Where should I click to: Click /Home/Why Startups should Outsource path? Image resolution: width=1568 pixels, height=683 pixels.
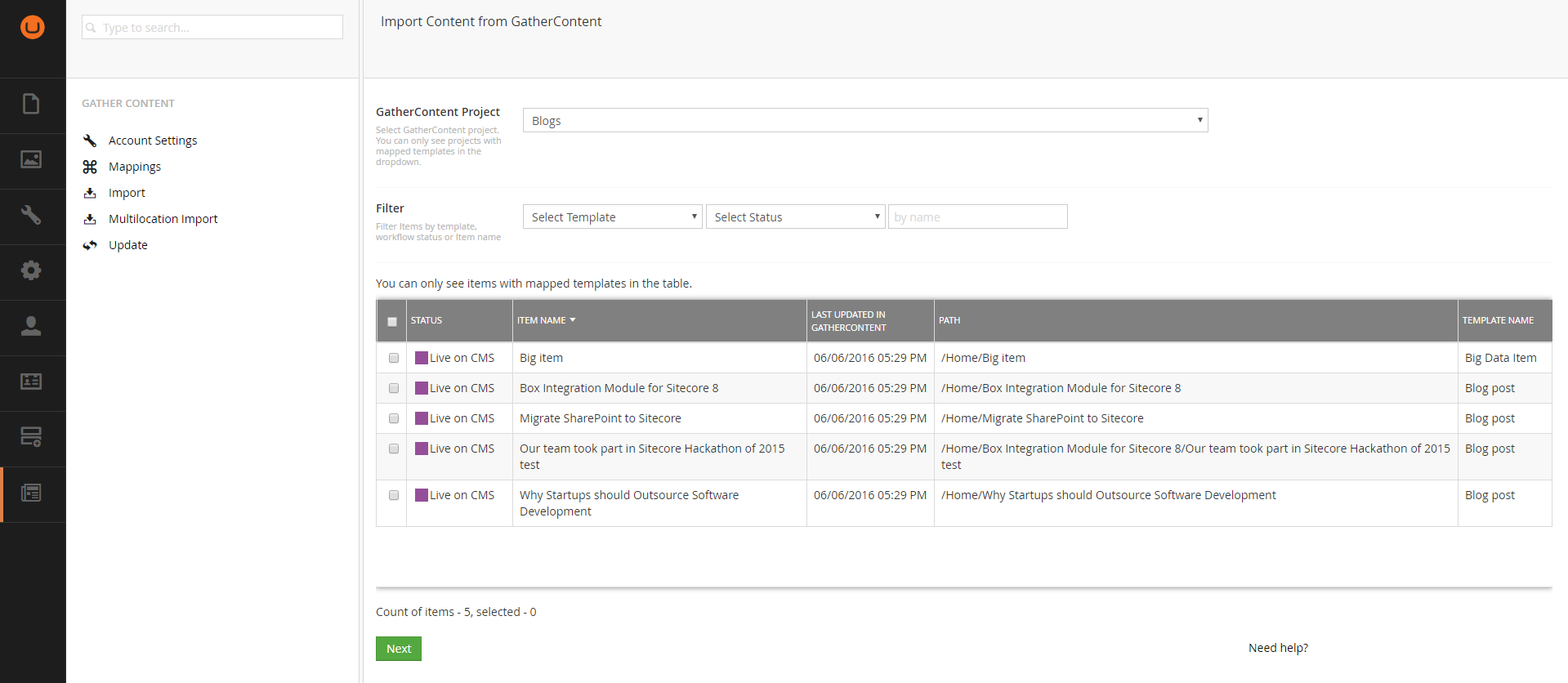(1109, 495)
